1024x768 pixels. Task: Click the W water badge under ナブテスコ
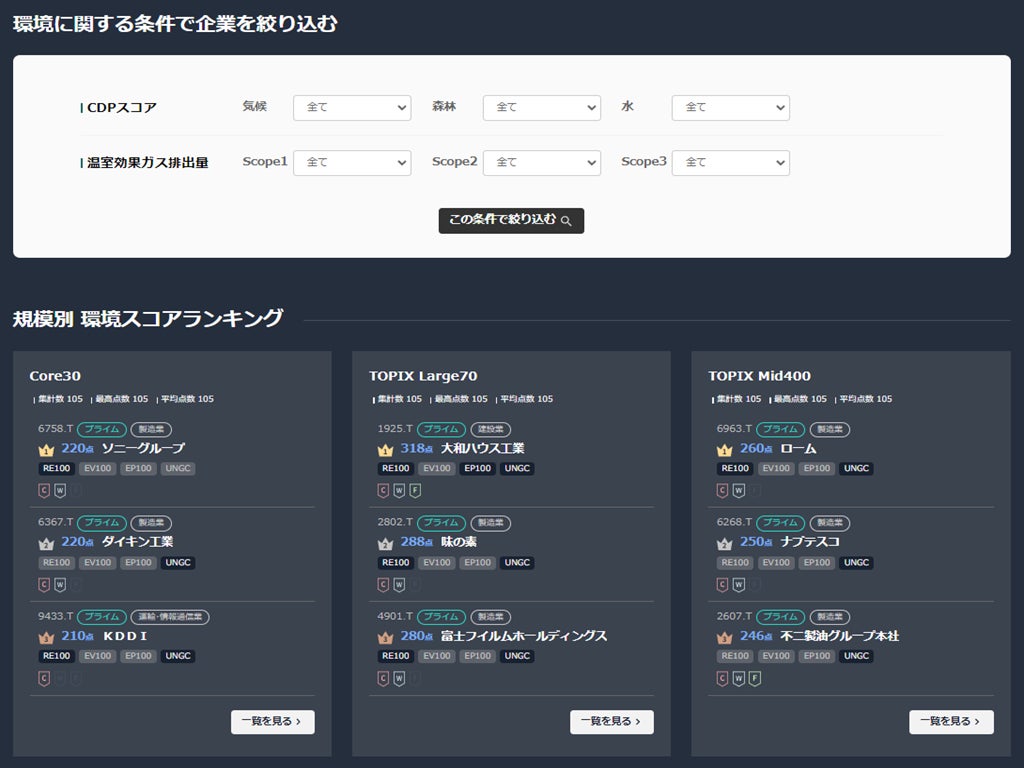pyautogui.click(x=738, y=584)
